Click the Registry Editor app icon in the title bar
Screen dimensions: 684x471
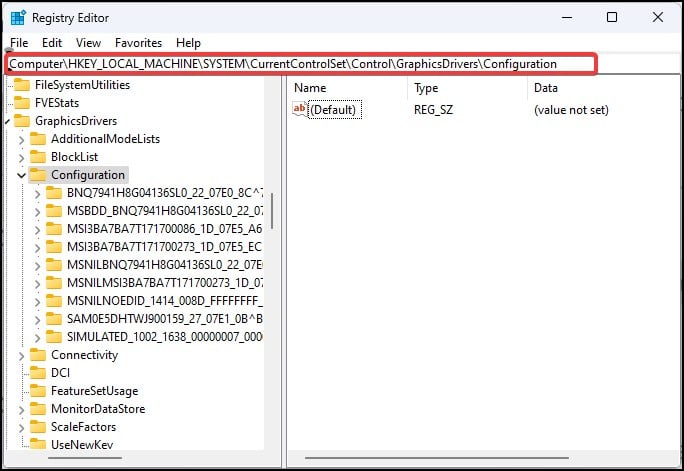pyautogui.click(x=18, y=18)
